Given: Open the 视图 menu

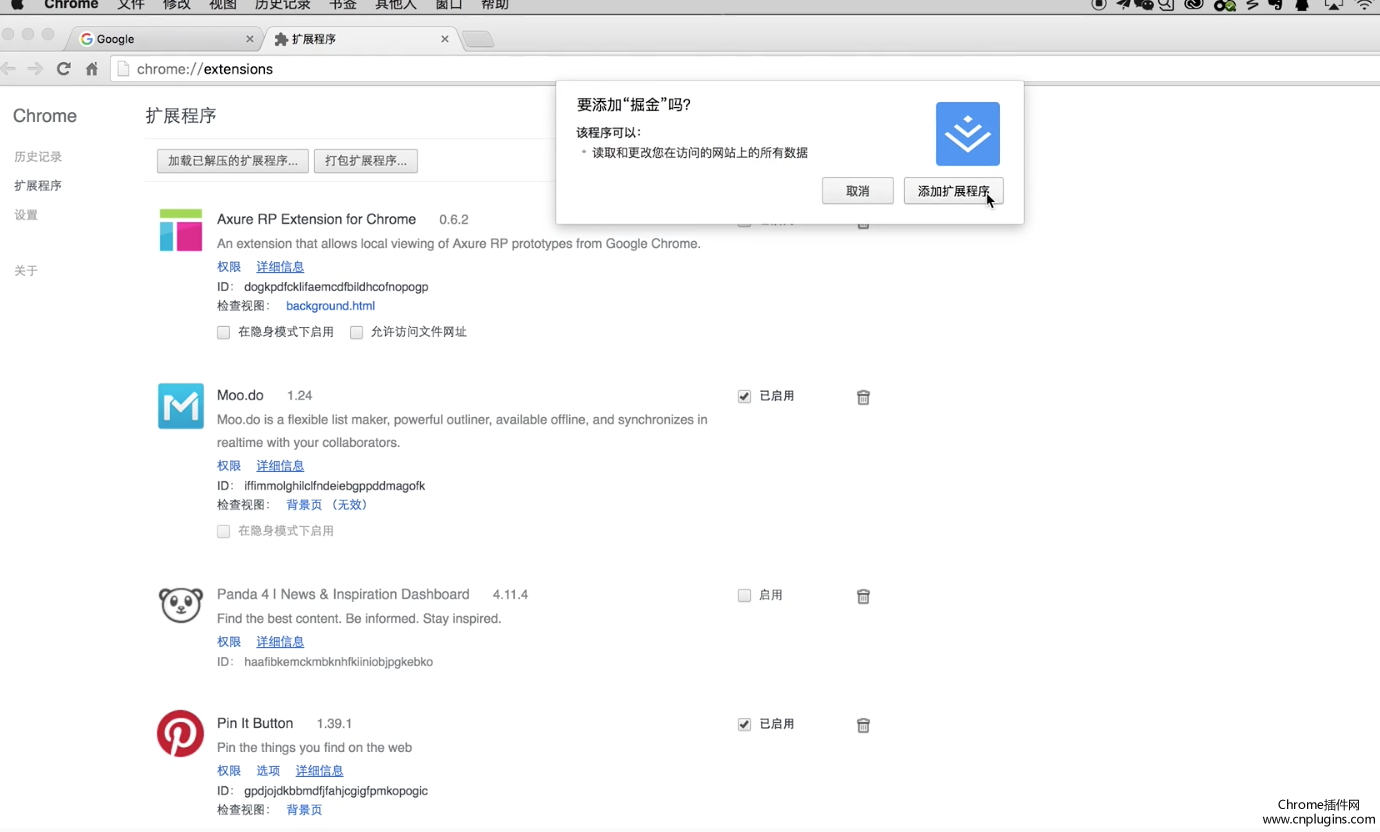Looking at the screenshot, I should [x=223, y=5].
